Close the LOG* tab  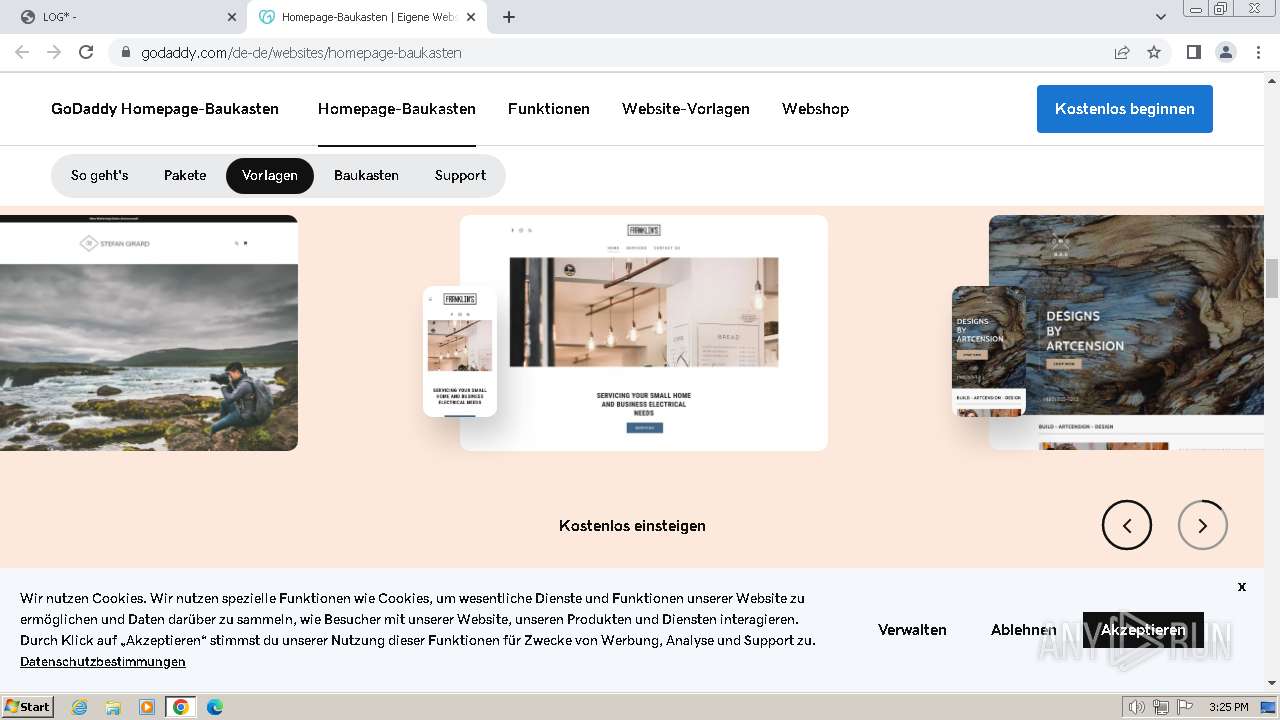coord(232,17)
